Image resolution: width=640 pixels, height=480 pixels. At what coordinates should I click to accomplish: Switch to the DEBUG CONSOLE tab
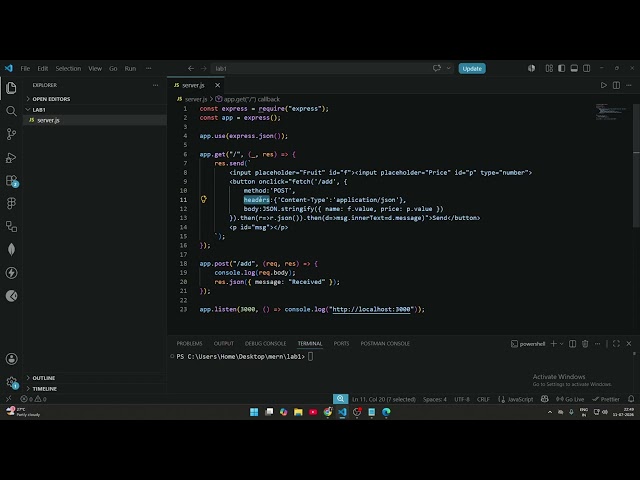265,343
